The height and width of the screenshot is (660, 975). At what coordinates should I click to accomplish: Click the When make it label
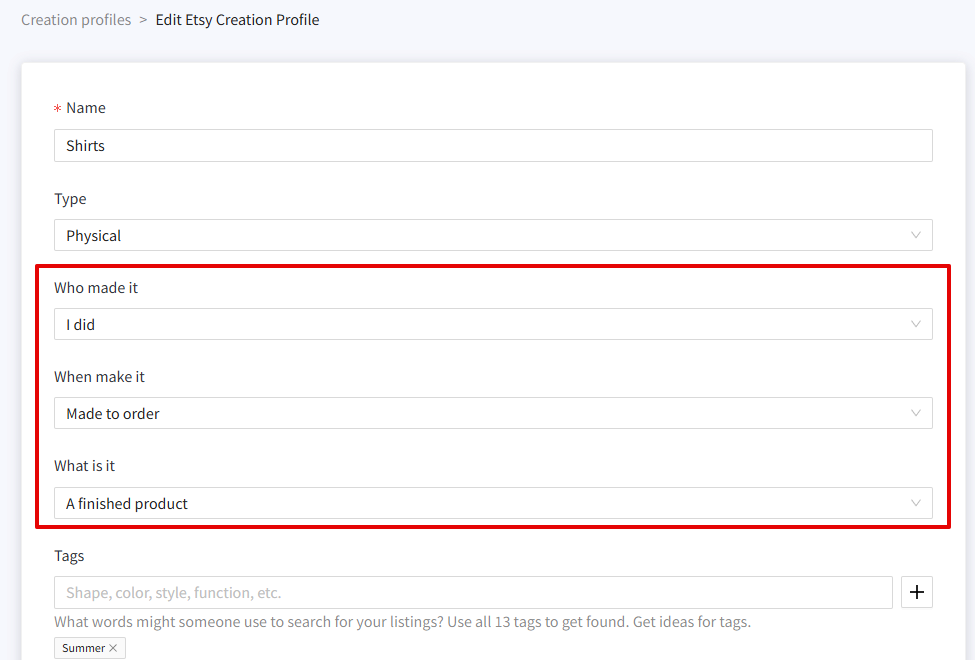[99, 377]
